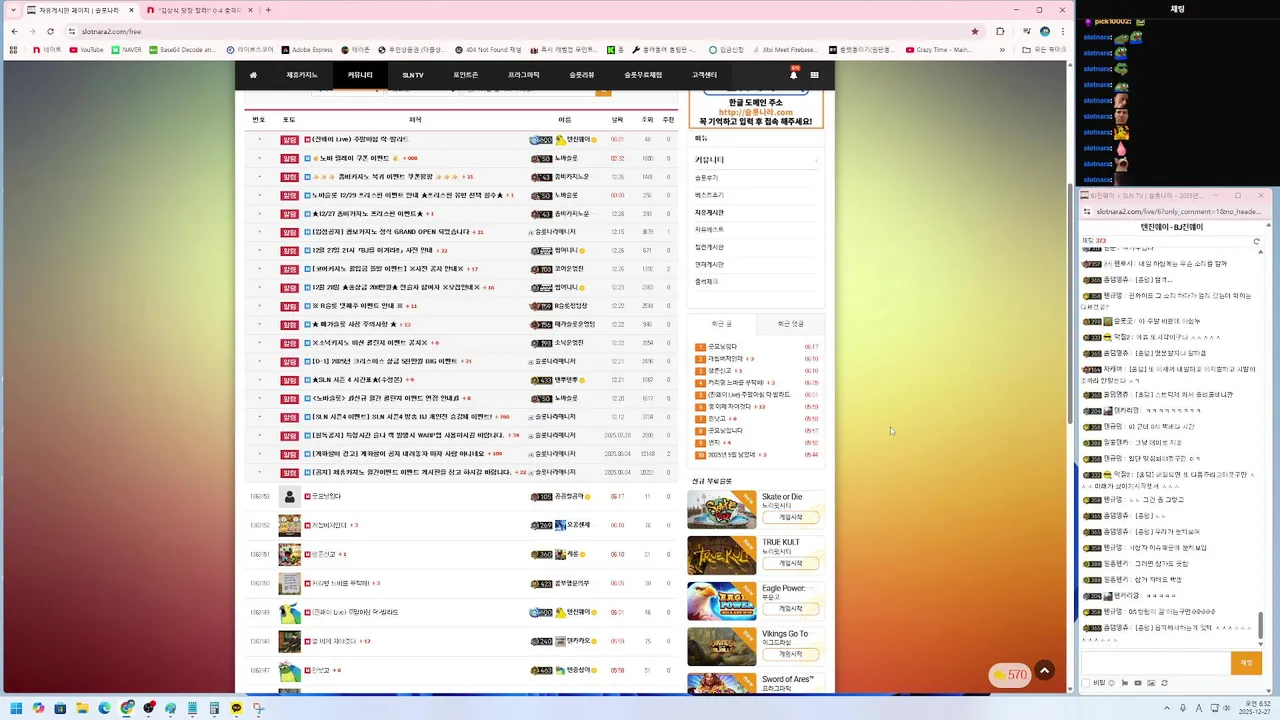Open the 프라그마틱 menu

(x=524, y=75)
